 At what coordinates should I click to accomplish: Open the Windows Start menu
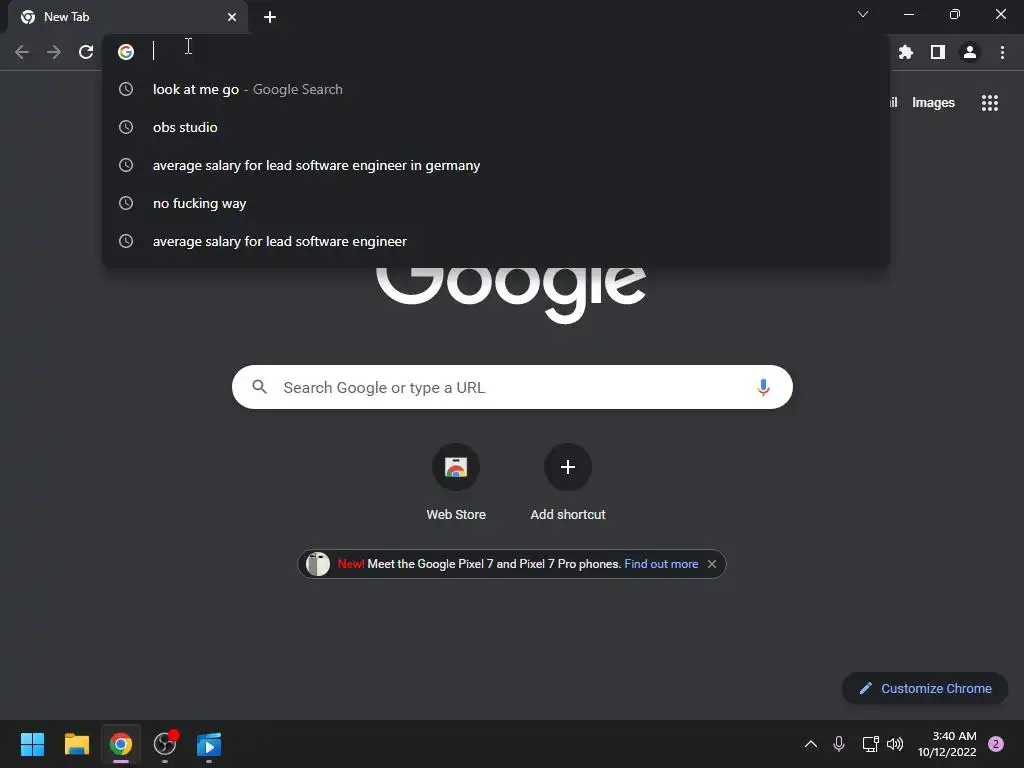(33, 744)
